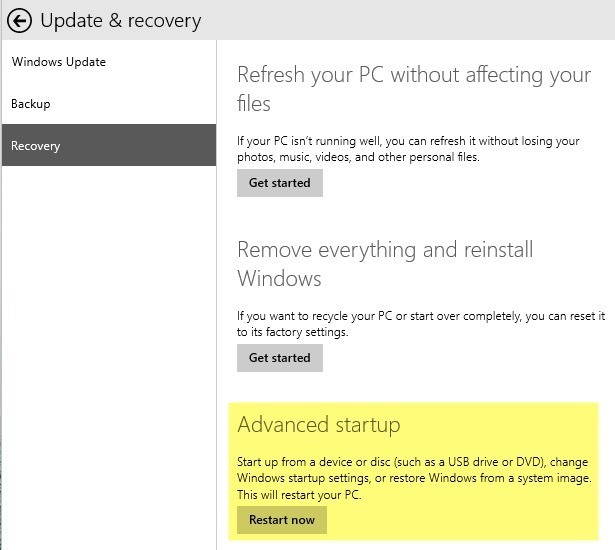Select Backup in the sidebar
The width and height of the screenshot is (615, 550).
point(31,104)
